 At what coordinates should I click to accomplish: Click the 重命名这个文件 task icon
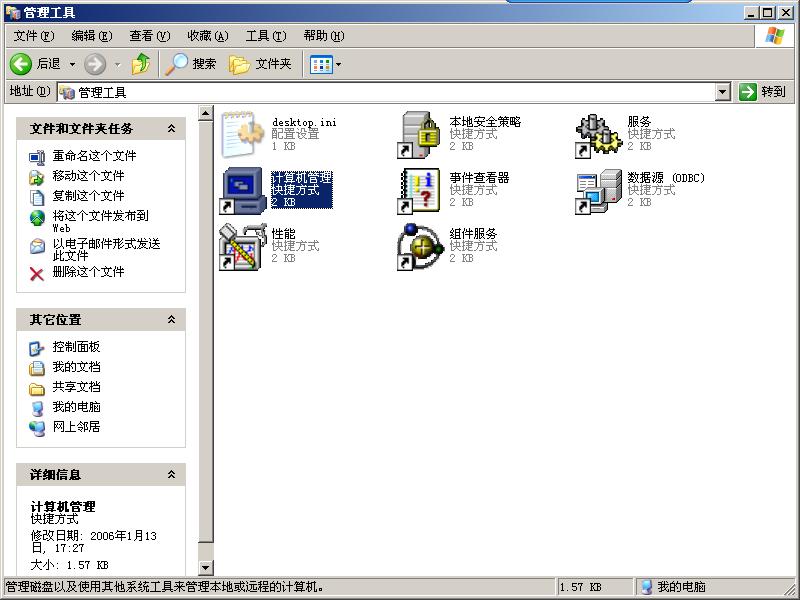37,157
